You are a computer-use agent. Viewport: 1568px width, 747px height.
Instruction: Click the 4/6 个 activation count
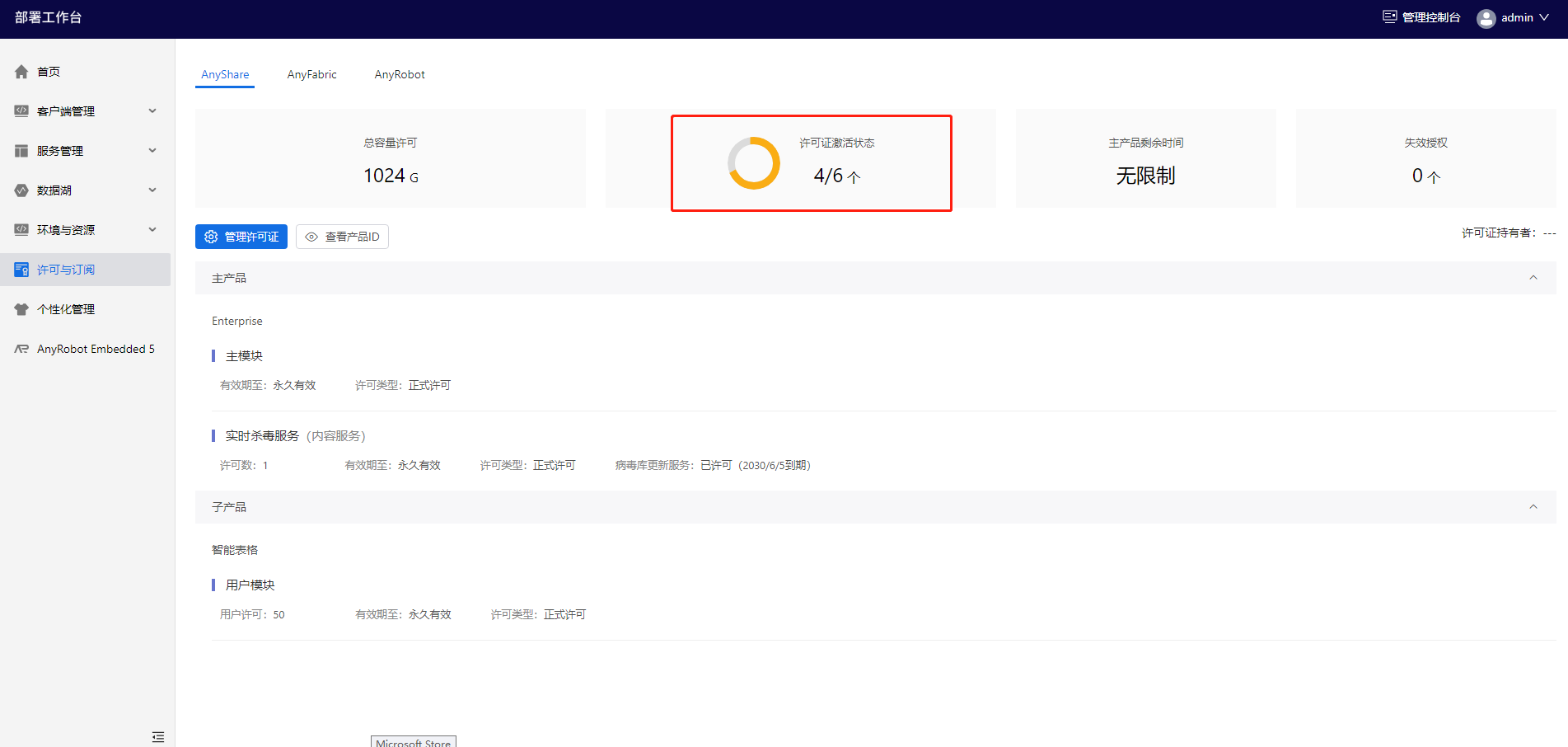837,176
